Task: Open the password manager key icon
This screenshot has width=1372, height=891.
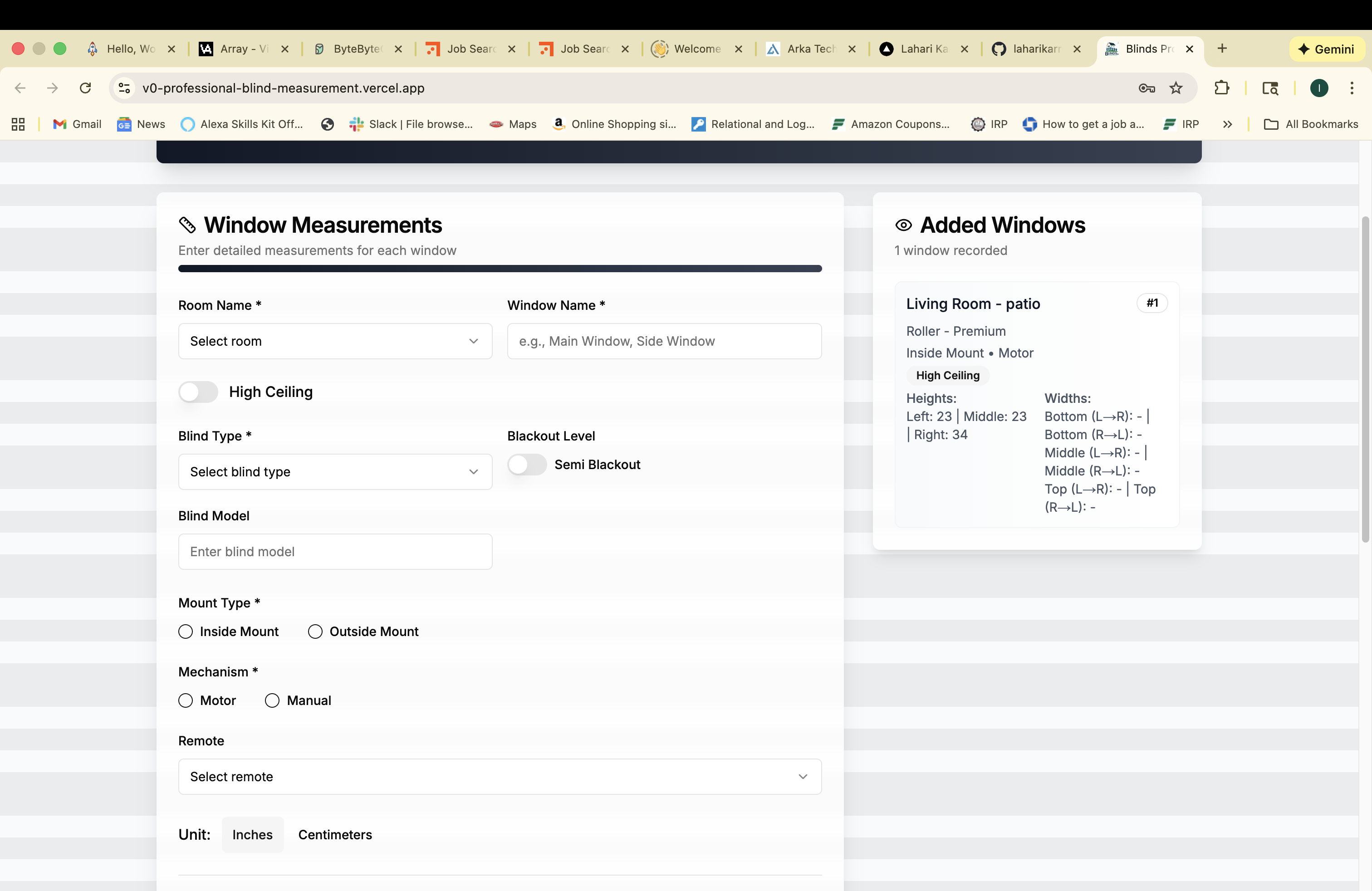Action: [x=1147, y=88]
